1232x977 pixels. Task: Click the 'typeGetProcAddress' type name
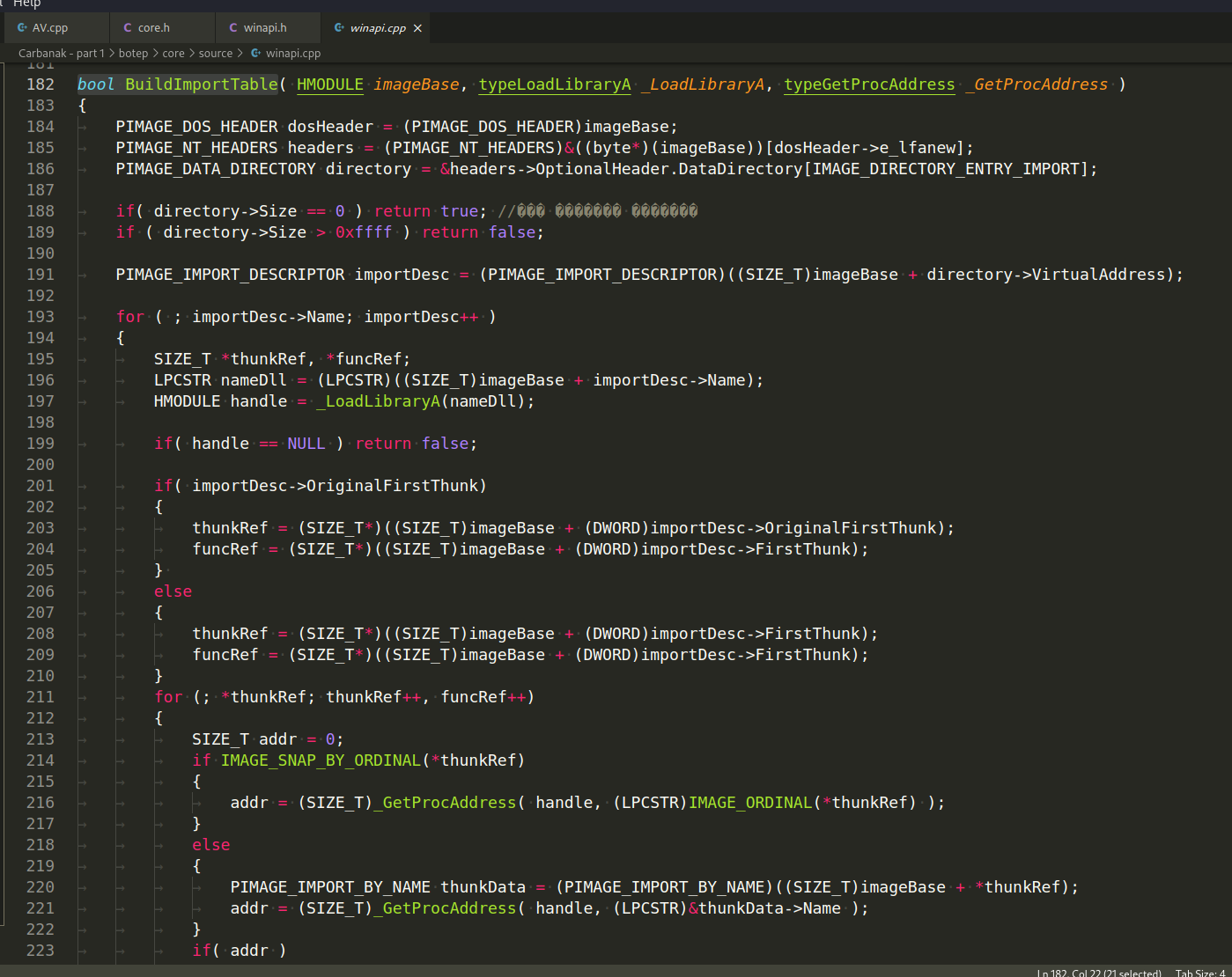(x=869, y=84)
